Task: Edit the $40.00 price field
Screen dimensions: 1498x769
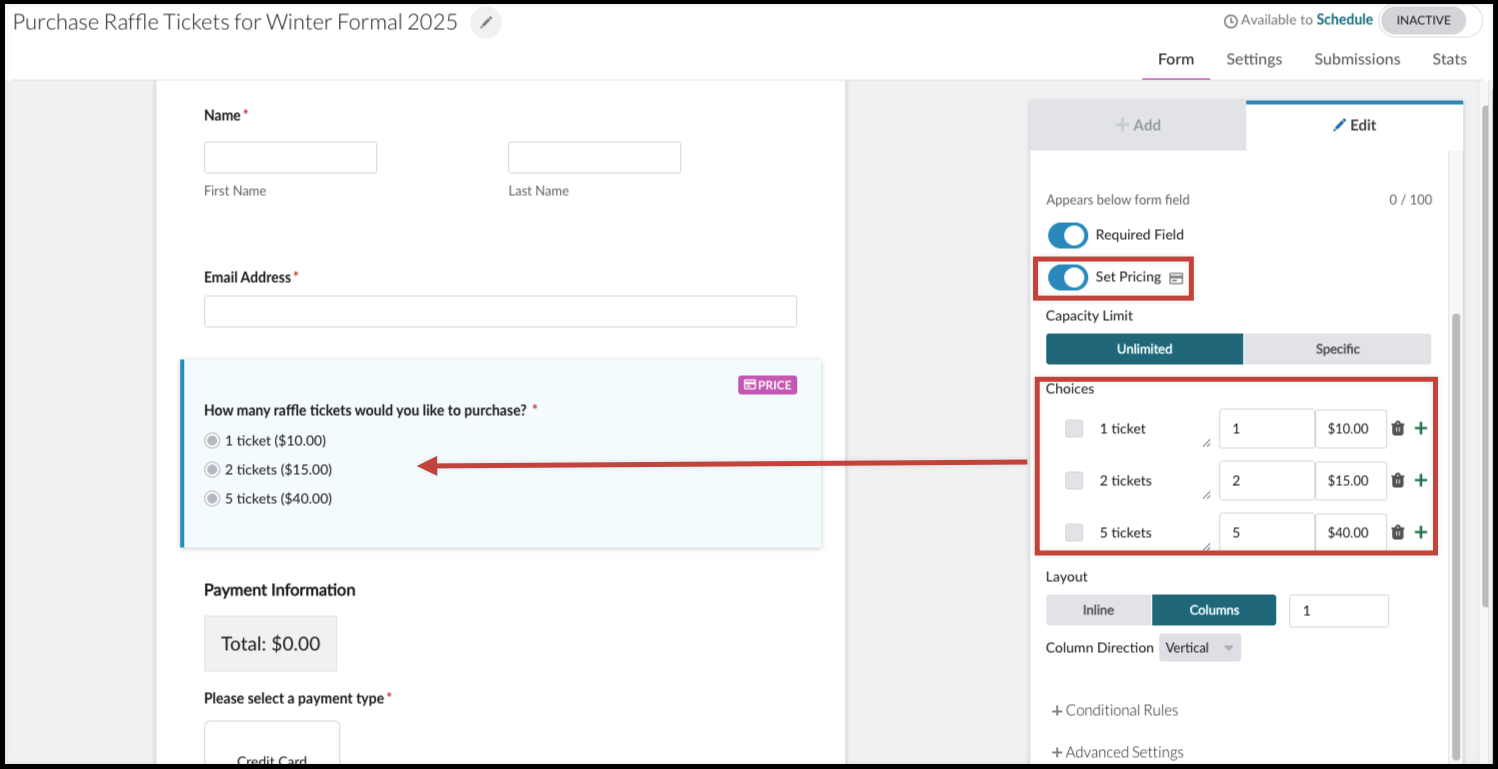Action: 1351,532
